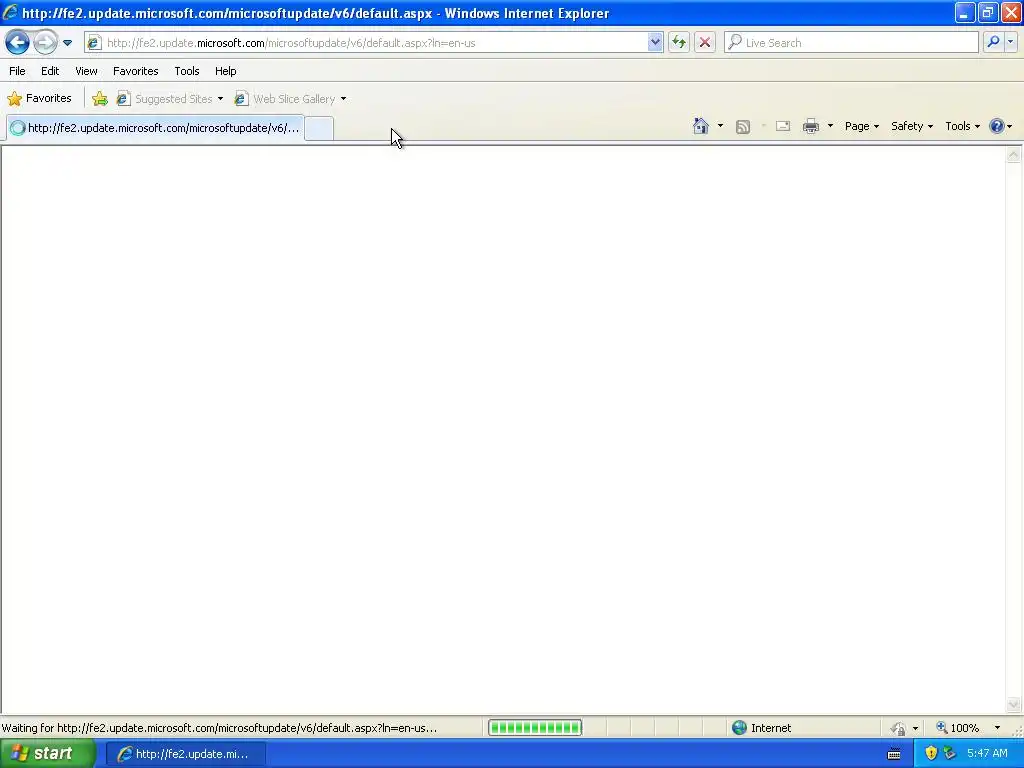
Task: Click the Internet zone globe icon
Action: (739, 728)
